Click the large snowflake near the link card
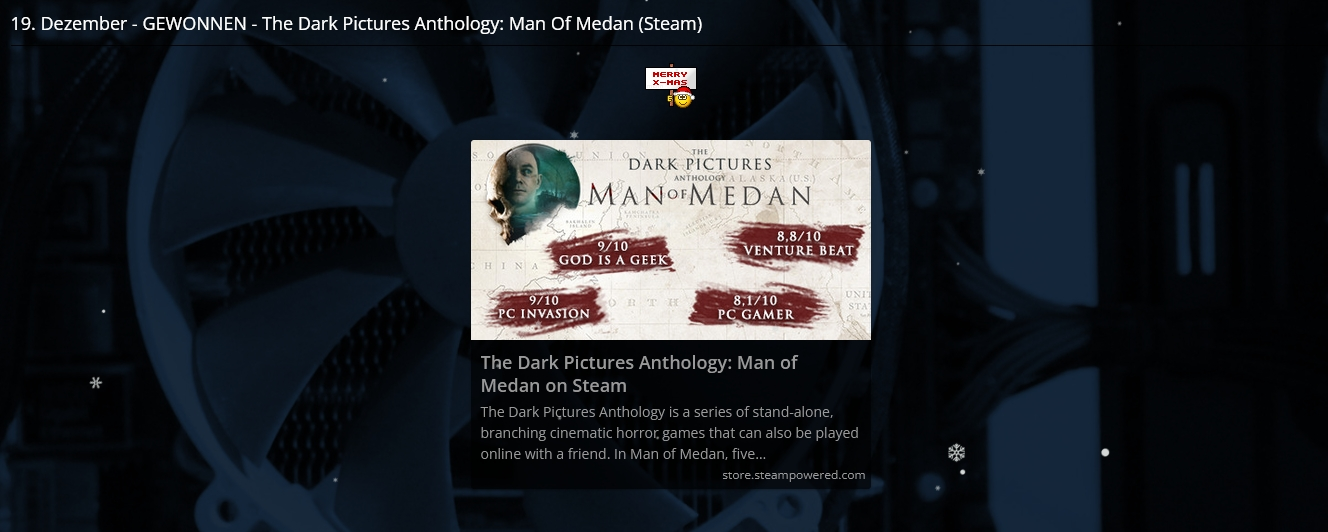Viewport: 1328px width, 532px height. (956, 453)
